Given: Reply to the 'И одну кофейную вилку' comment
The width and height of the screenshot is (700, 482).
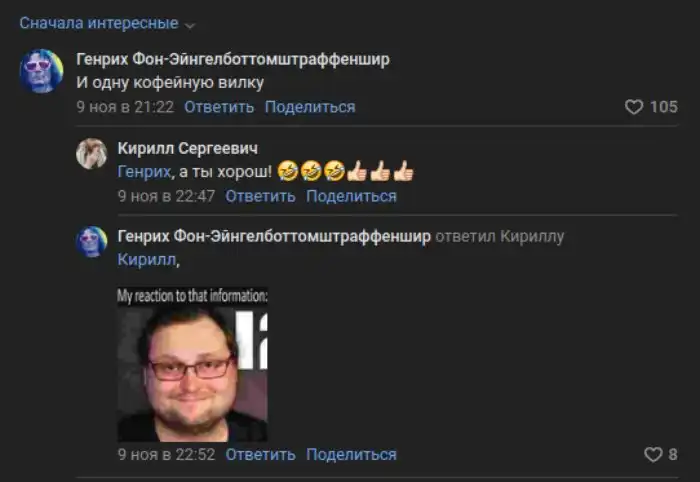Looking at the screenshot, I should [219, 107].
